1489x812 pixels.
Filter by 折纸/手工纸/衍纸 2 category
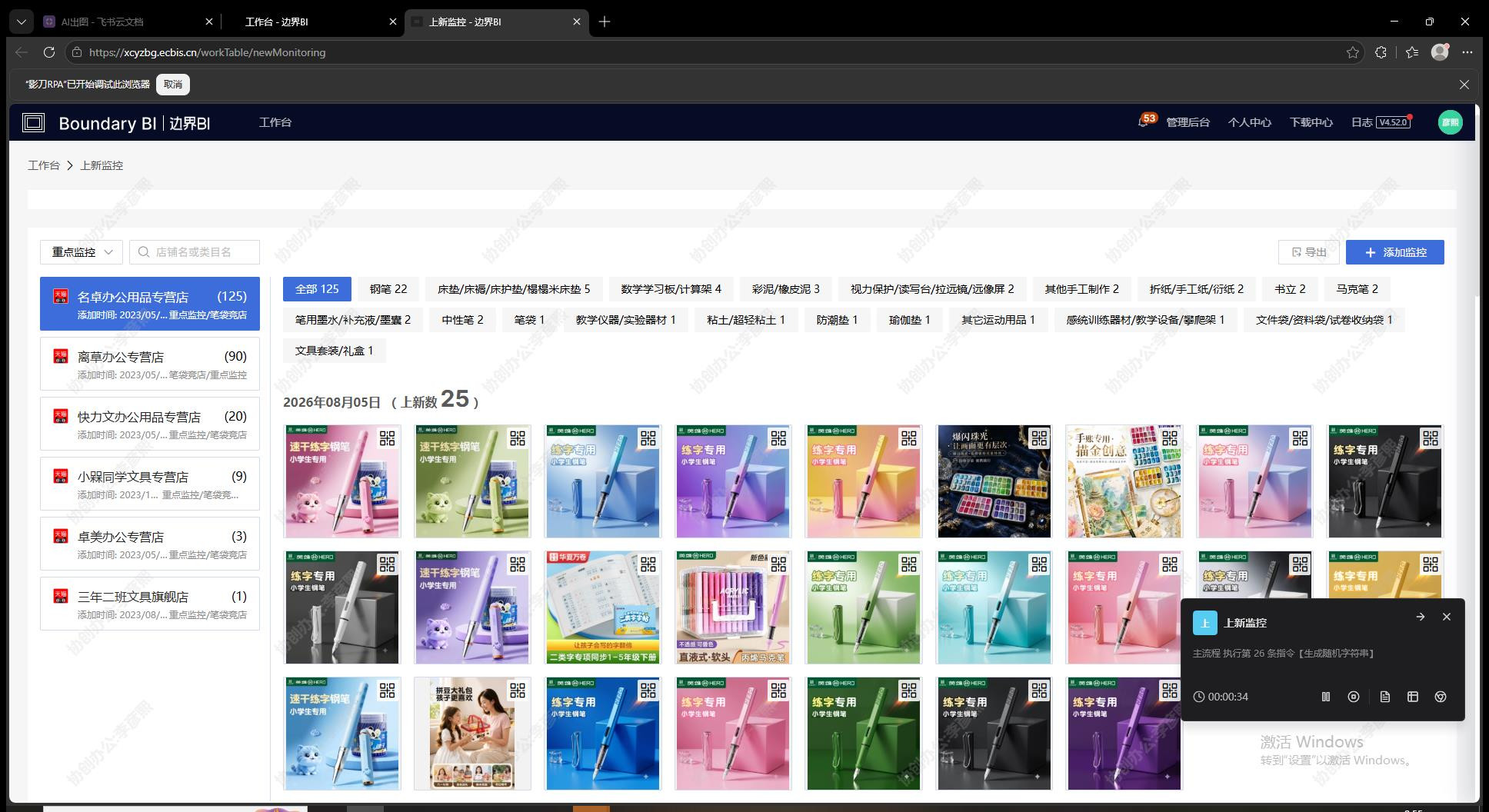pos(1197,289)
